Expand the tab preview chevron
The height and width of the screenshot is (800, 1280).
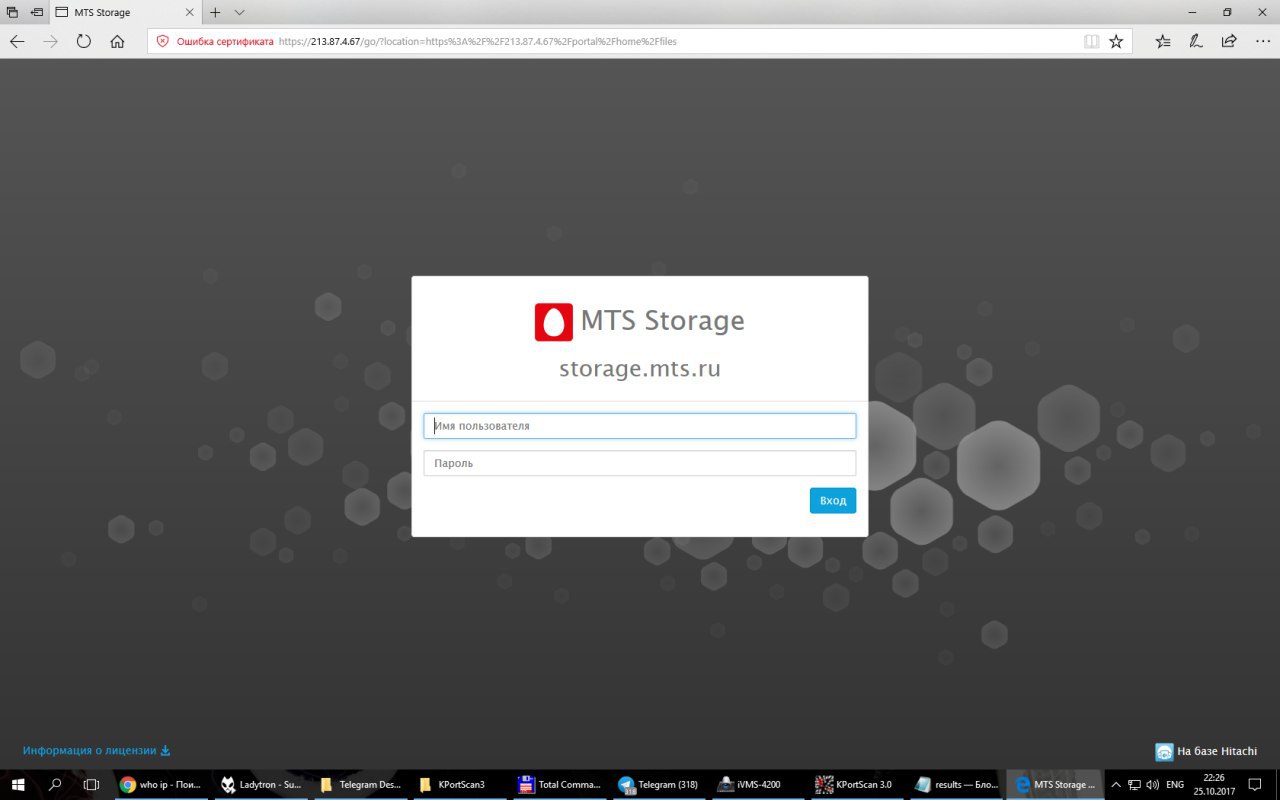(239, 12)
